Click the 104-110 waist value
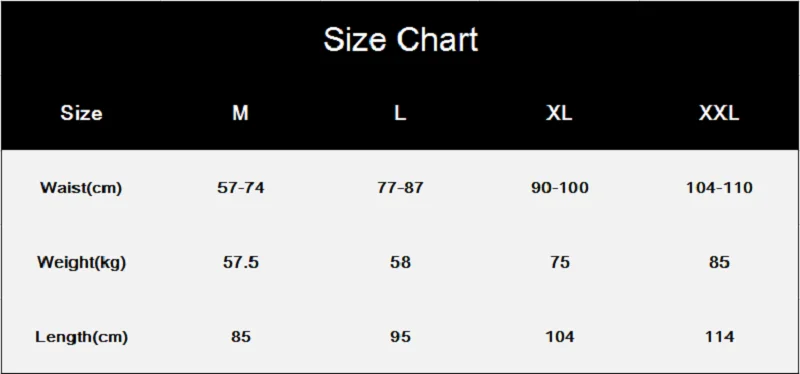Viewport: 800px width, 374px height. [719, 188]
